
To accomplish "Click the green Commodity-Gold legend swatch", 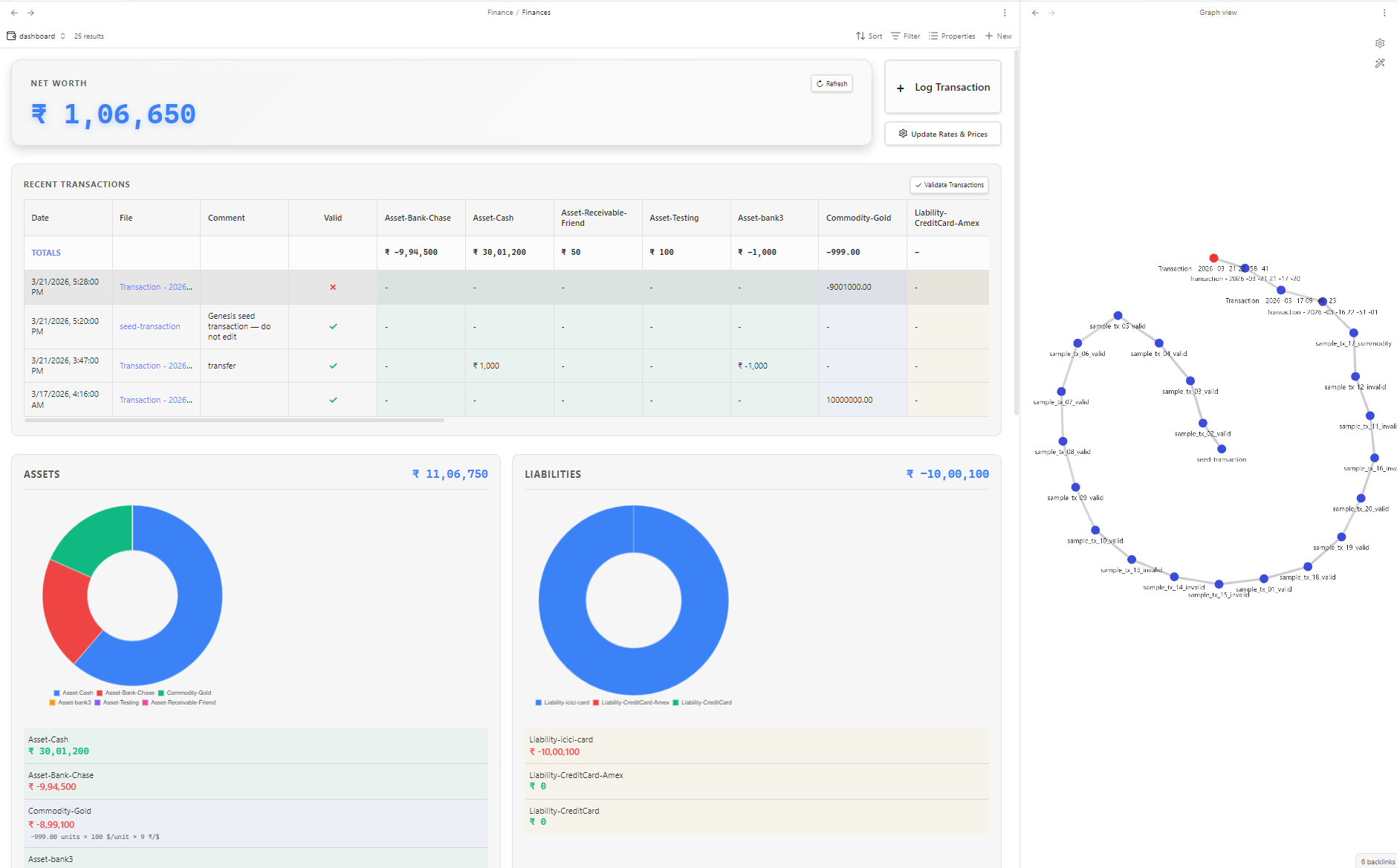I will point(161,693).
